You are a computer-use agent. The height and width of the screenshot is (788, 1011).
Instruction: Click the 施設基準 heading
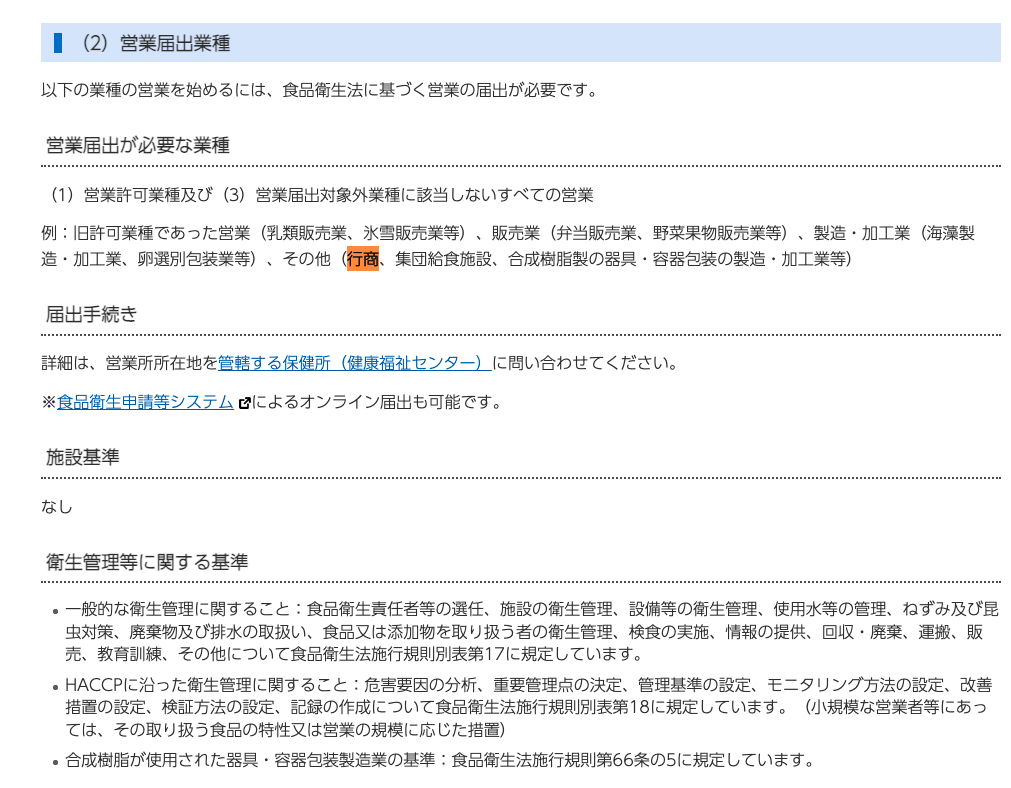tap(83, 458)
